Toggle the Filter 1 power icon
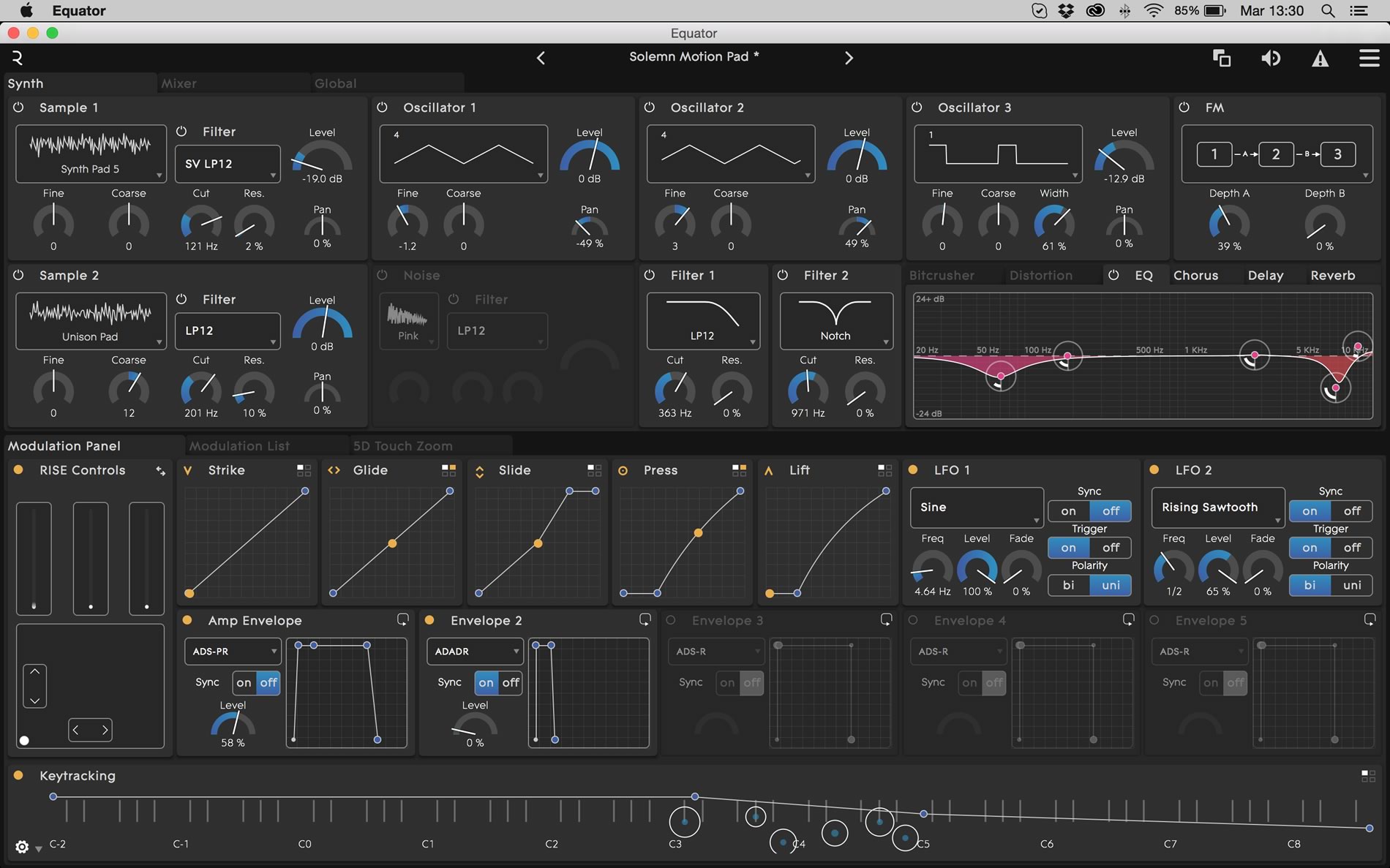This screenshot has height=868, width=1390. coord(649,275)
